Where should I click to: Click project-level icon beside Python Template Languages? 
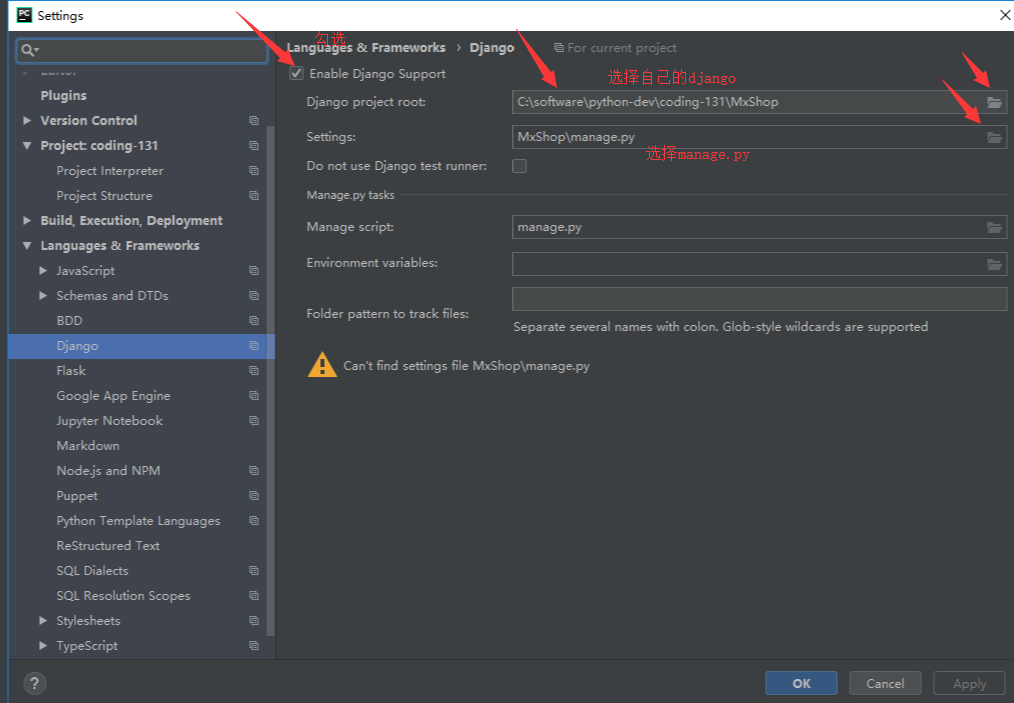pyautogui.click(x=254, y=521)
